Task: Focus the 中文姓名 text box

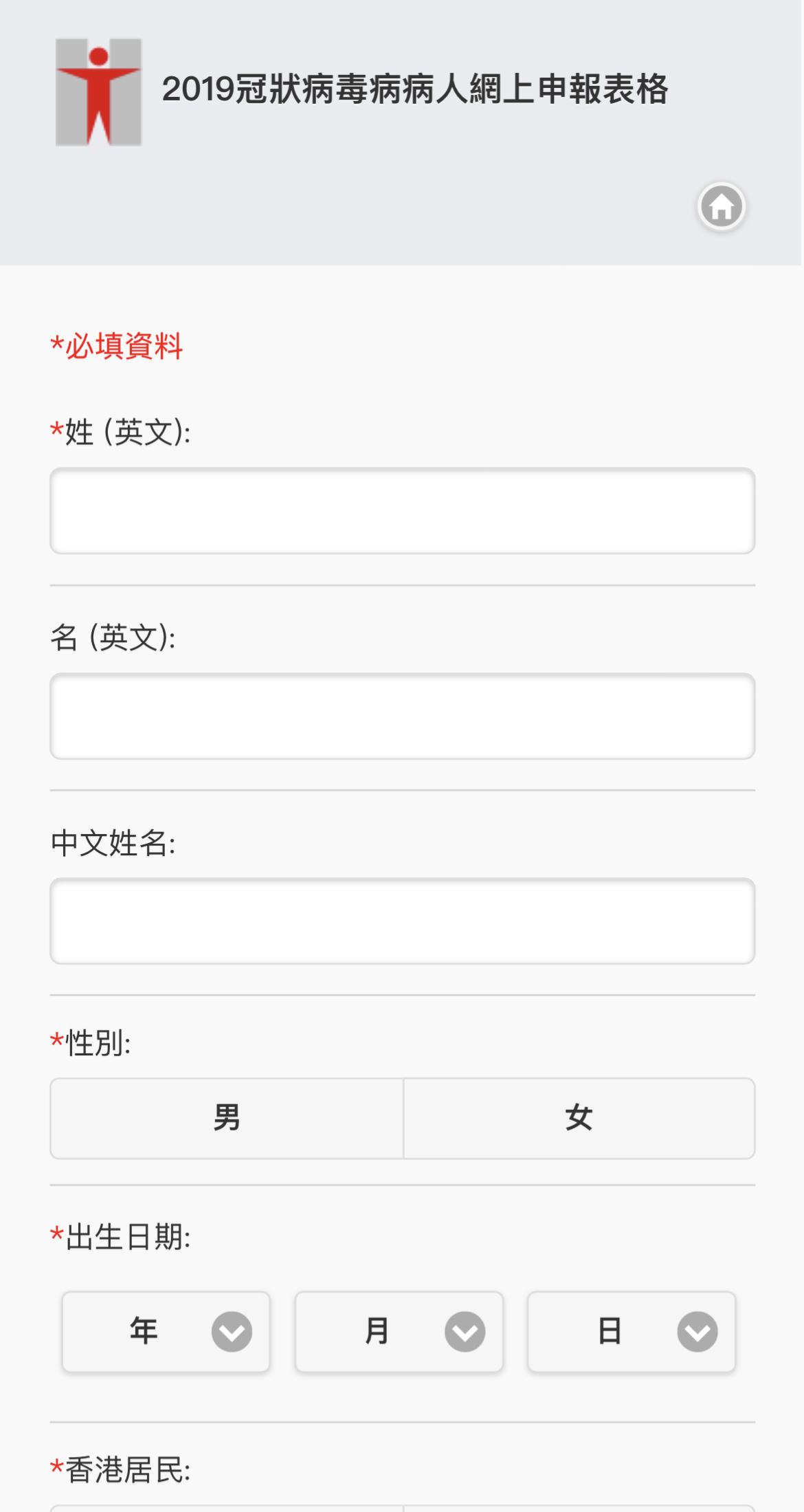Action: coord(402,921)
